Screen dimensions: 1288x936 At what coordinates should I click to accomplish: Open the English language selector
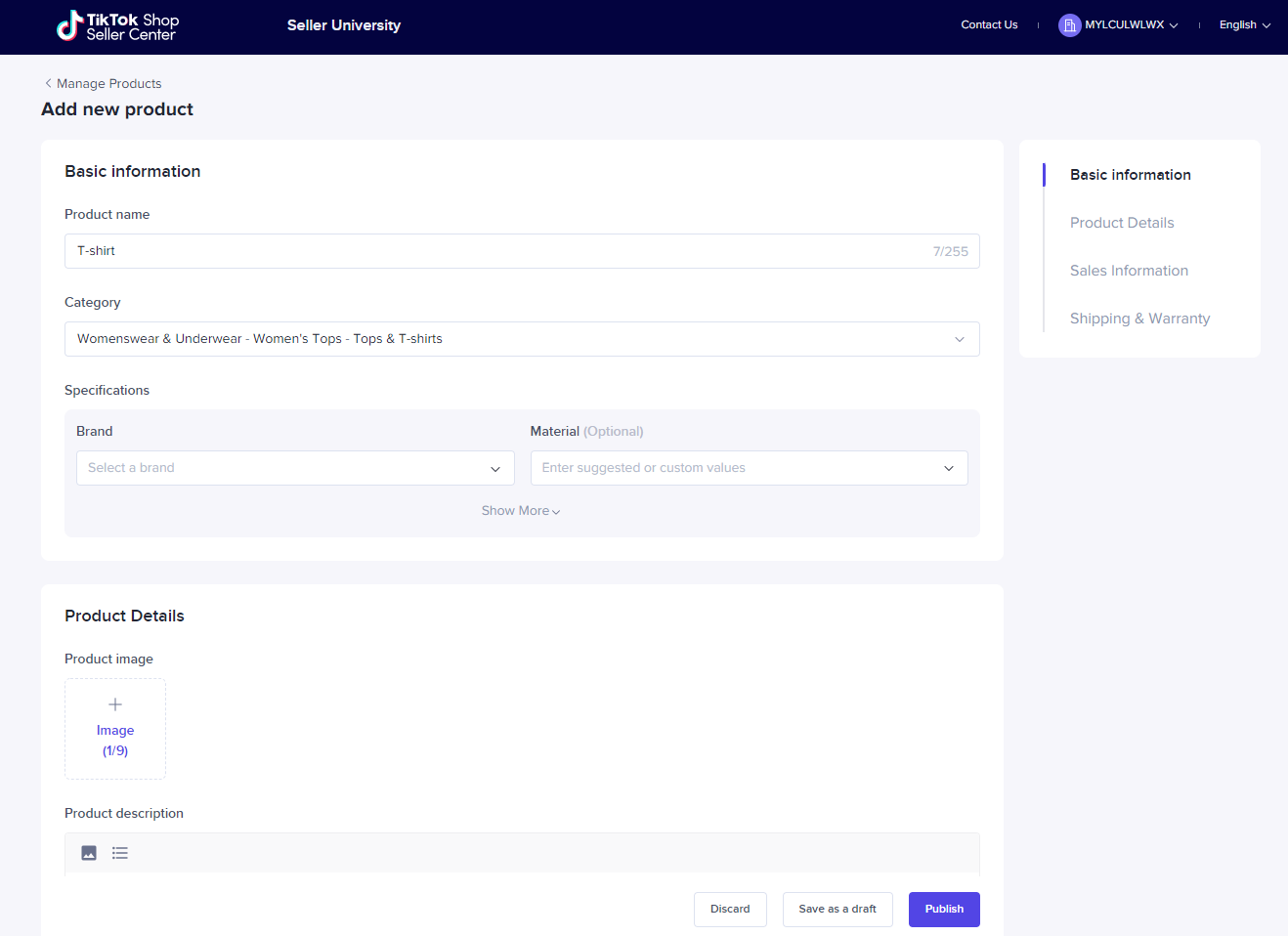[1244, 25]
